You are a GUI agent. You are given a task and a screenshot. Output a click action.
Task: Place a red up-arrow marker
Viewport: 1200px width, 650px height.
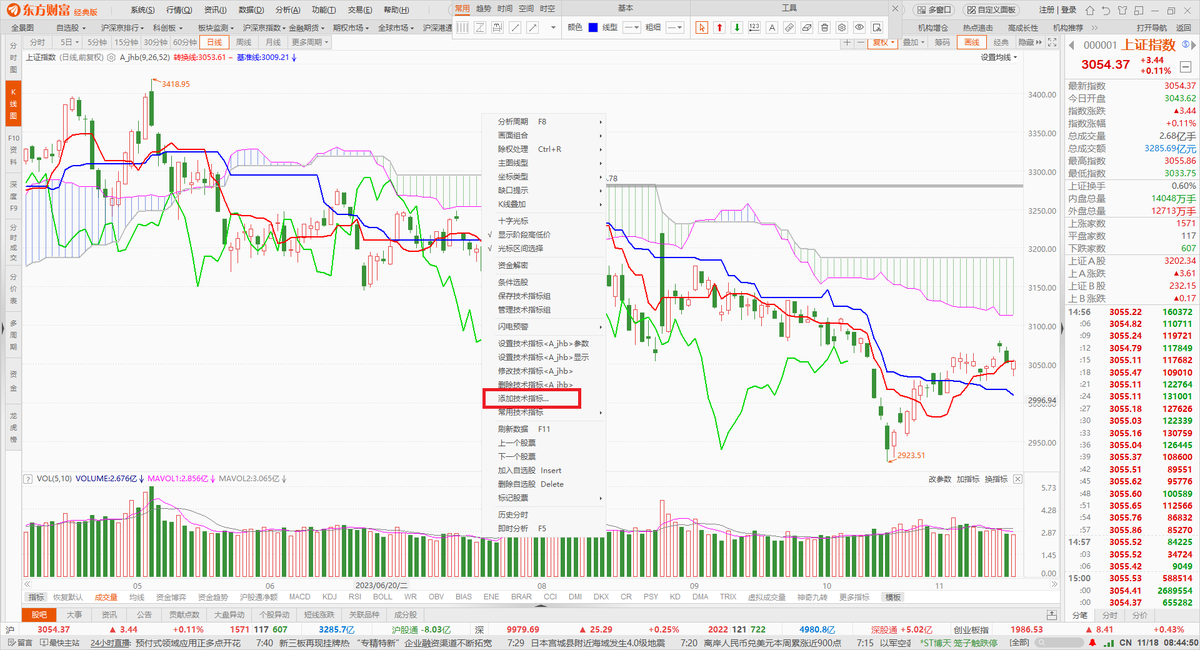point(719,27)
